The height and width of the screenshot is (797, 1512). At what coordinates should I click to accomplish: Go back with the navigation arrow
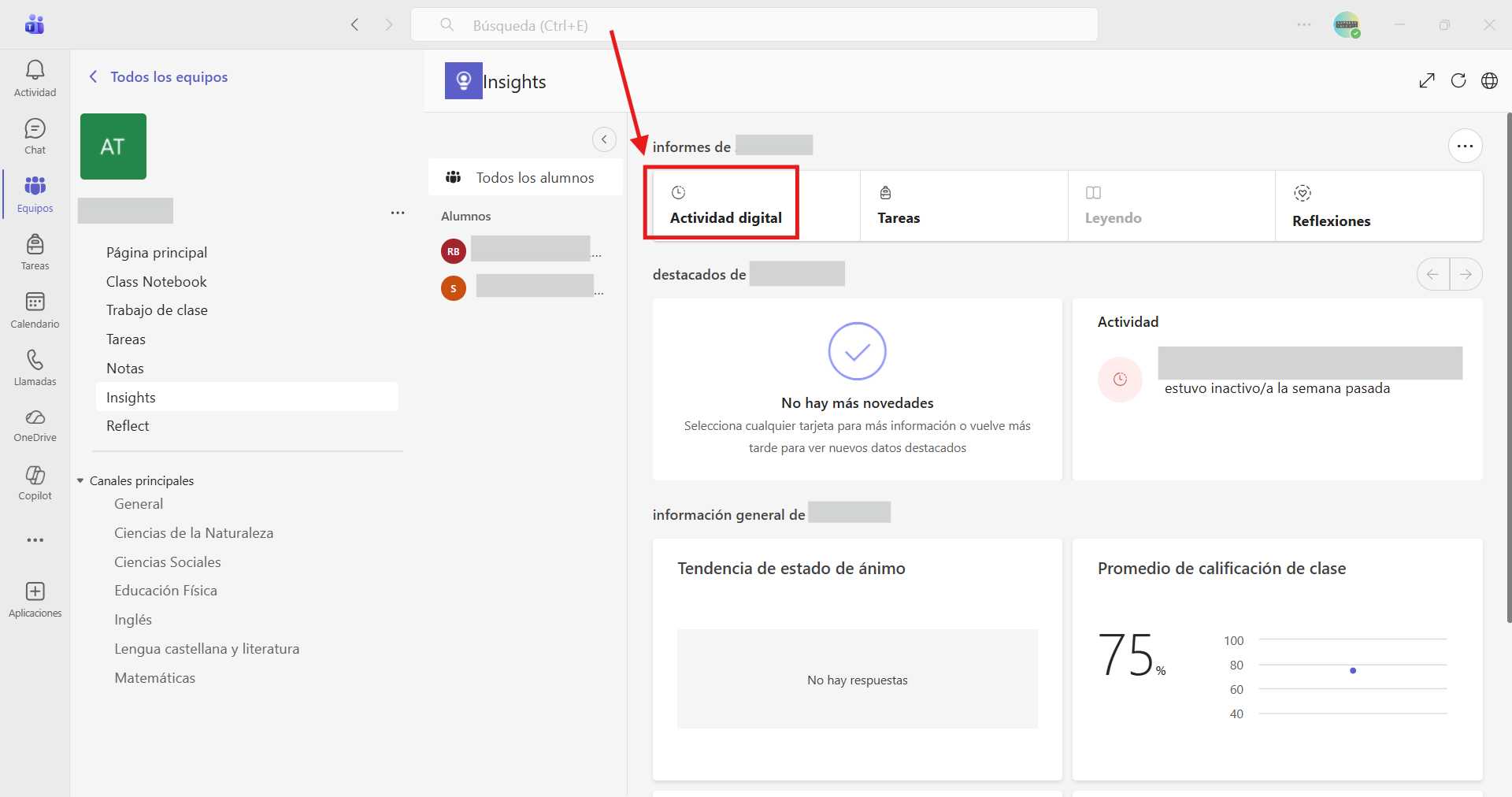[x=355, y=24]
